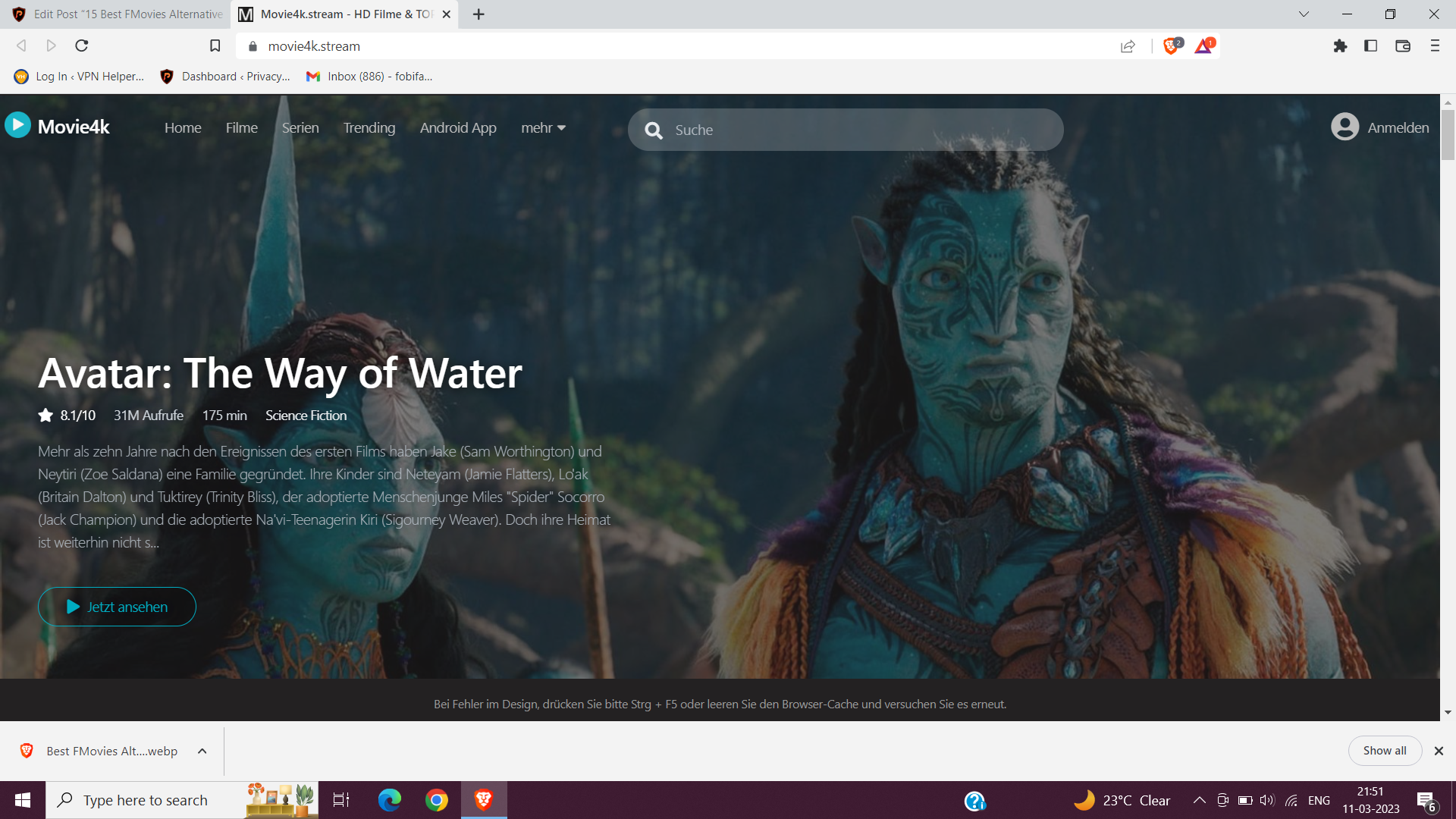Open the extensions puzzle icon
Viewport: 1456px width, 819px height.
[1340, 46]
